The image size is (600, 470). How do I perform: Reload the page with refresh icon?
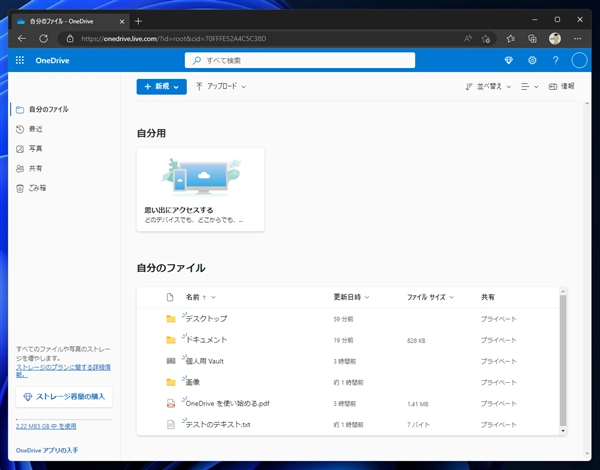[x=44, y=39]
